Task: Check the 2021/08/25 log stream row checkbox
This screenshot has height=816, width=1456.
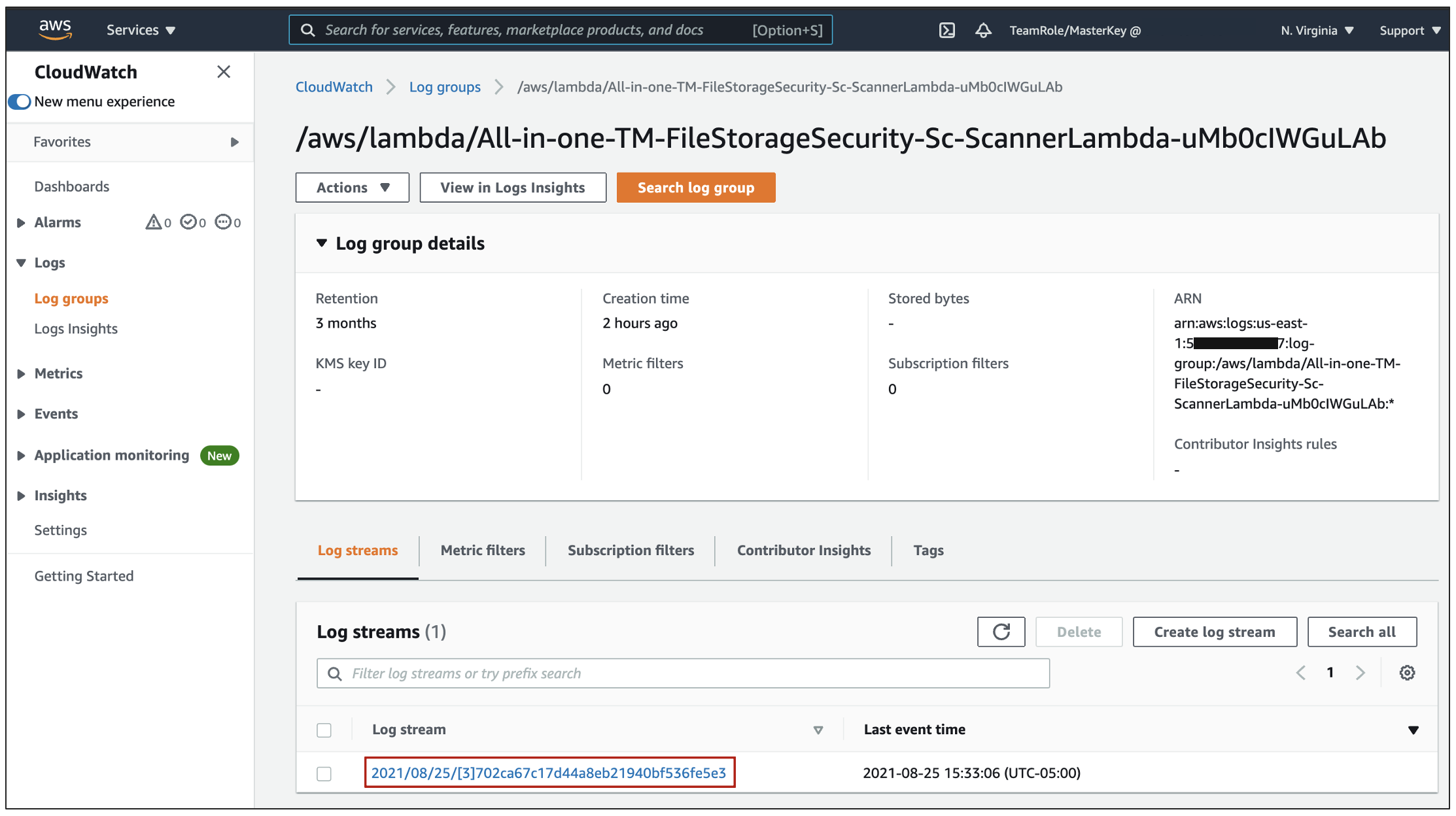Action: pyautogui.click(x=324, y=773)
